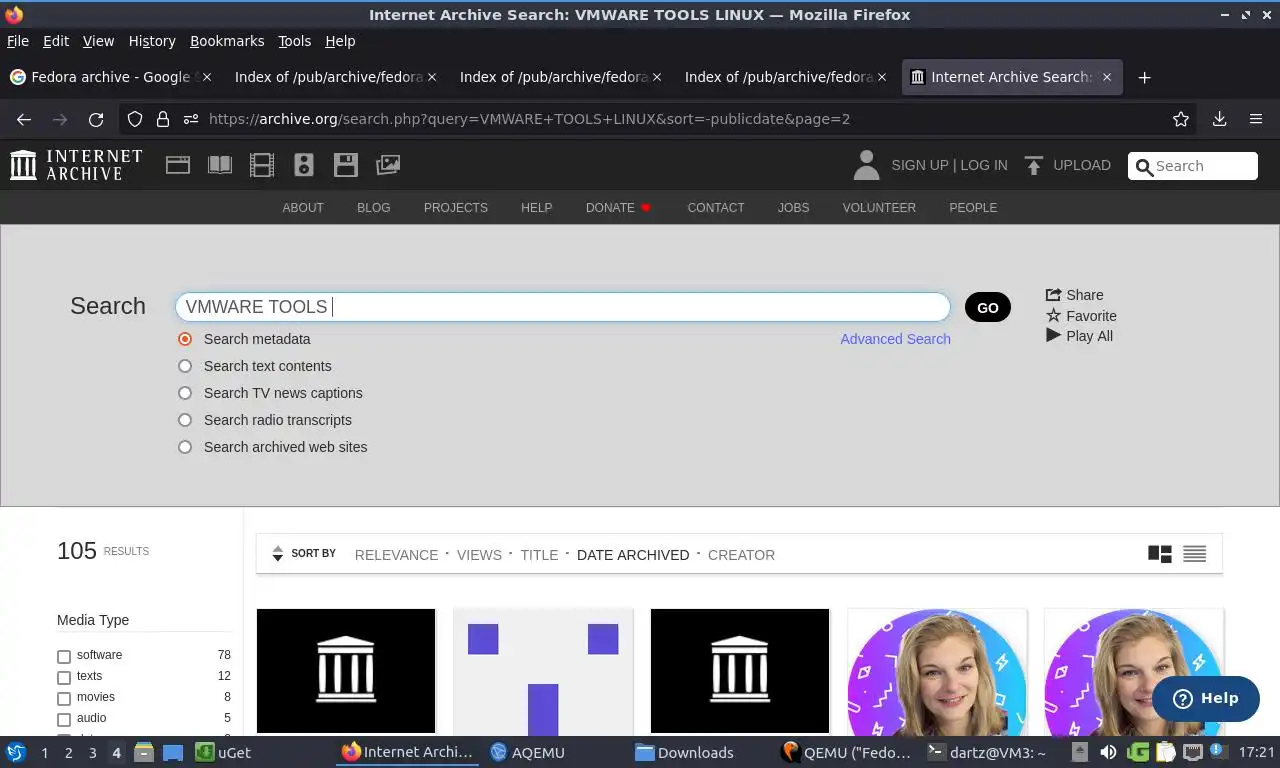
Task: Switch to tile grid view icon
Action: point(1160,554)
